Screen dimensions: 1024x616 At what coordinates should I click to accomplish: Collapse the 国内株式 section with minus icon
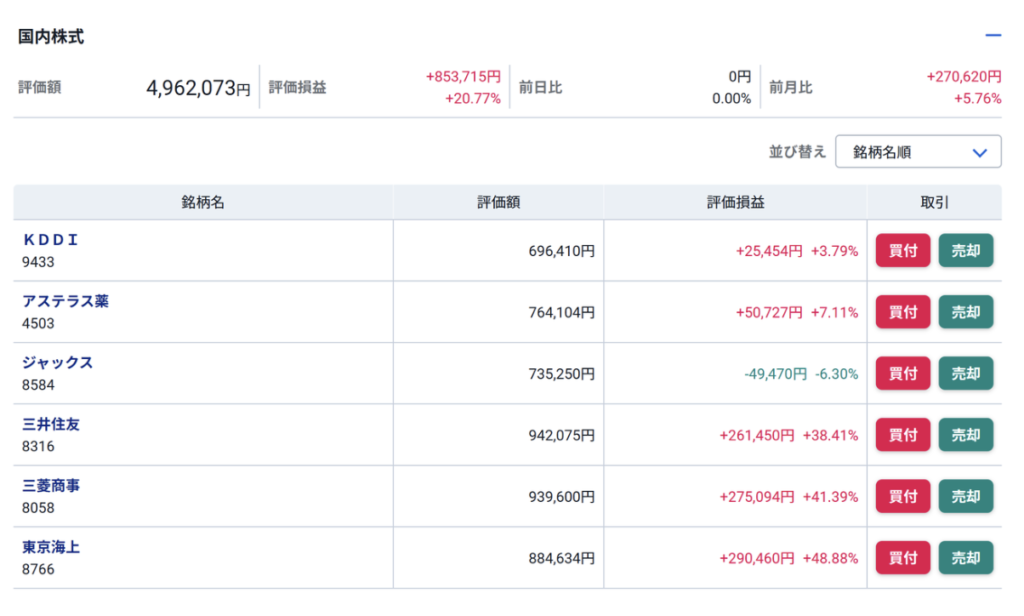coord(992,36)
